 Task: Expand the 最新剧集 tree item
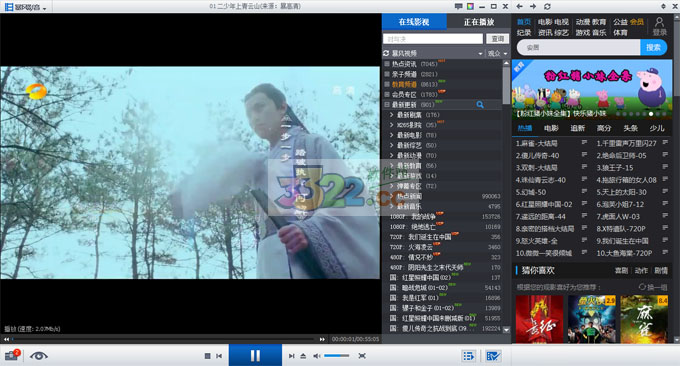pos(392,115)
